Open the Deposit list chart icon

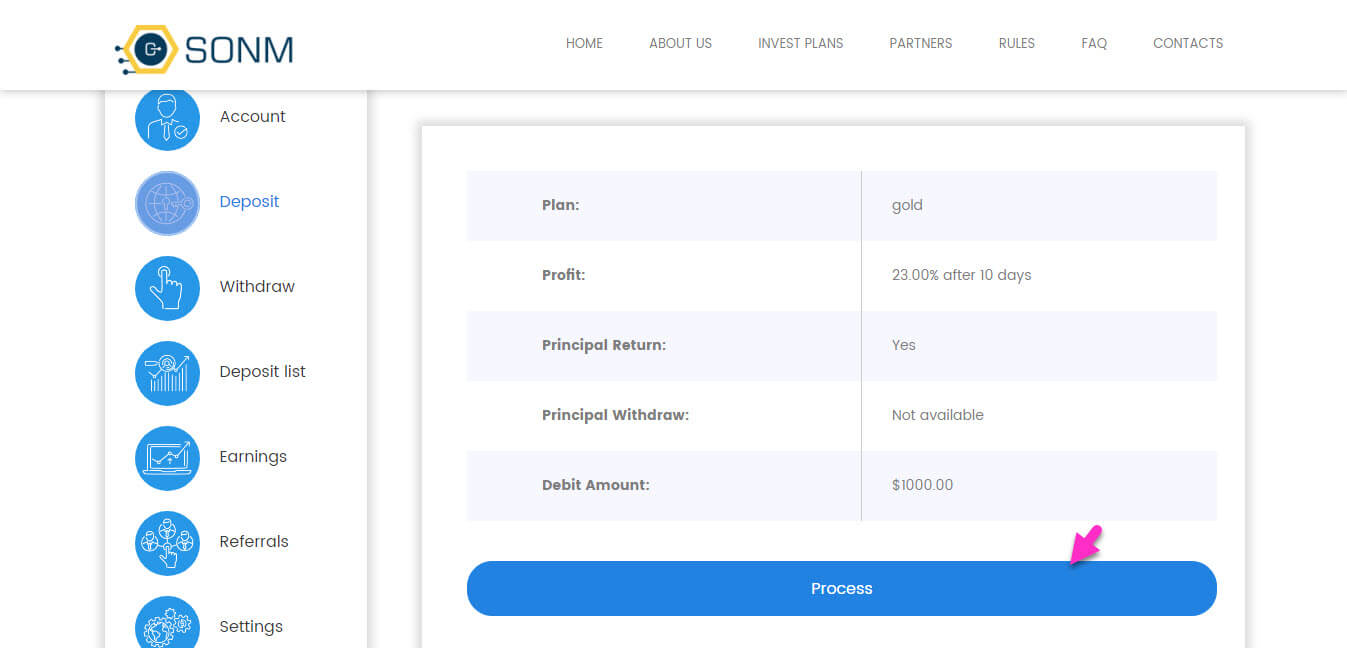point(167,371)
